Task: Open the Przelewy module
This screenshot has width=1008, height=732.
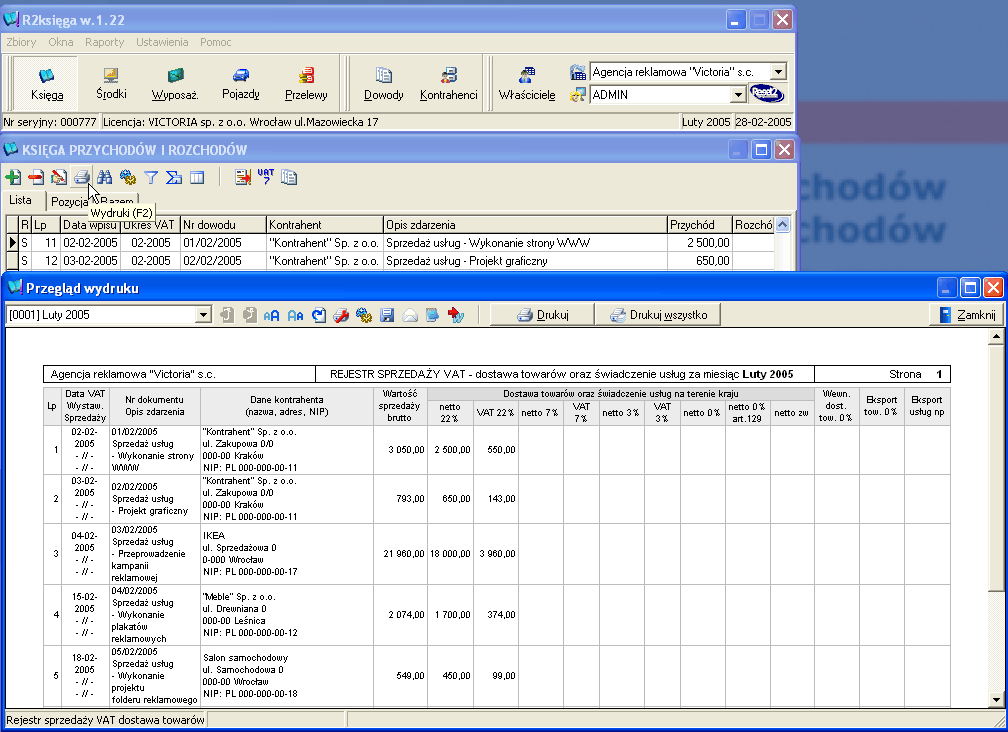Action: (306, 84)
